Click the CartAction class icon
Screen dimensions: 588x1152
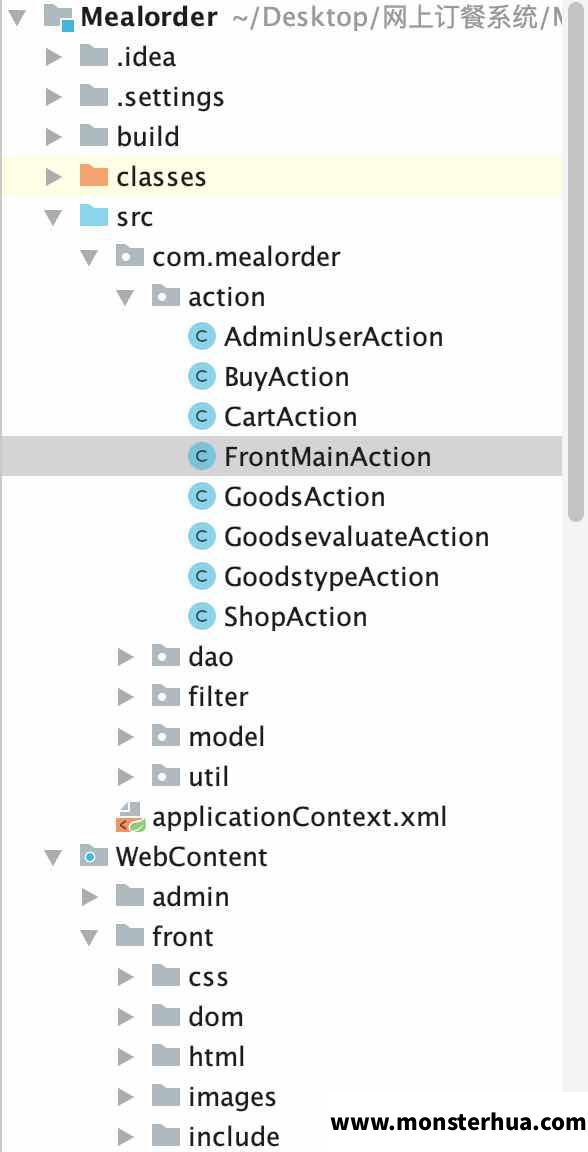pos(201,417)
